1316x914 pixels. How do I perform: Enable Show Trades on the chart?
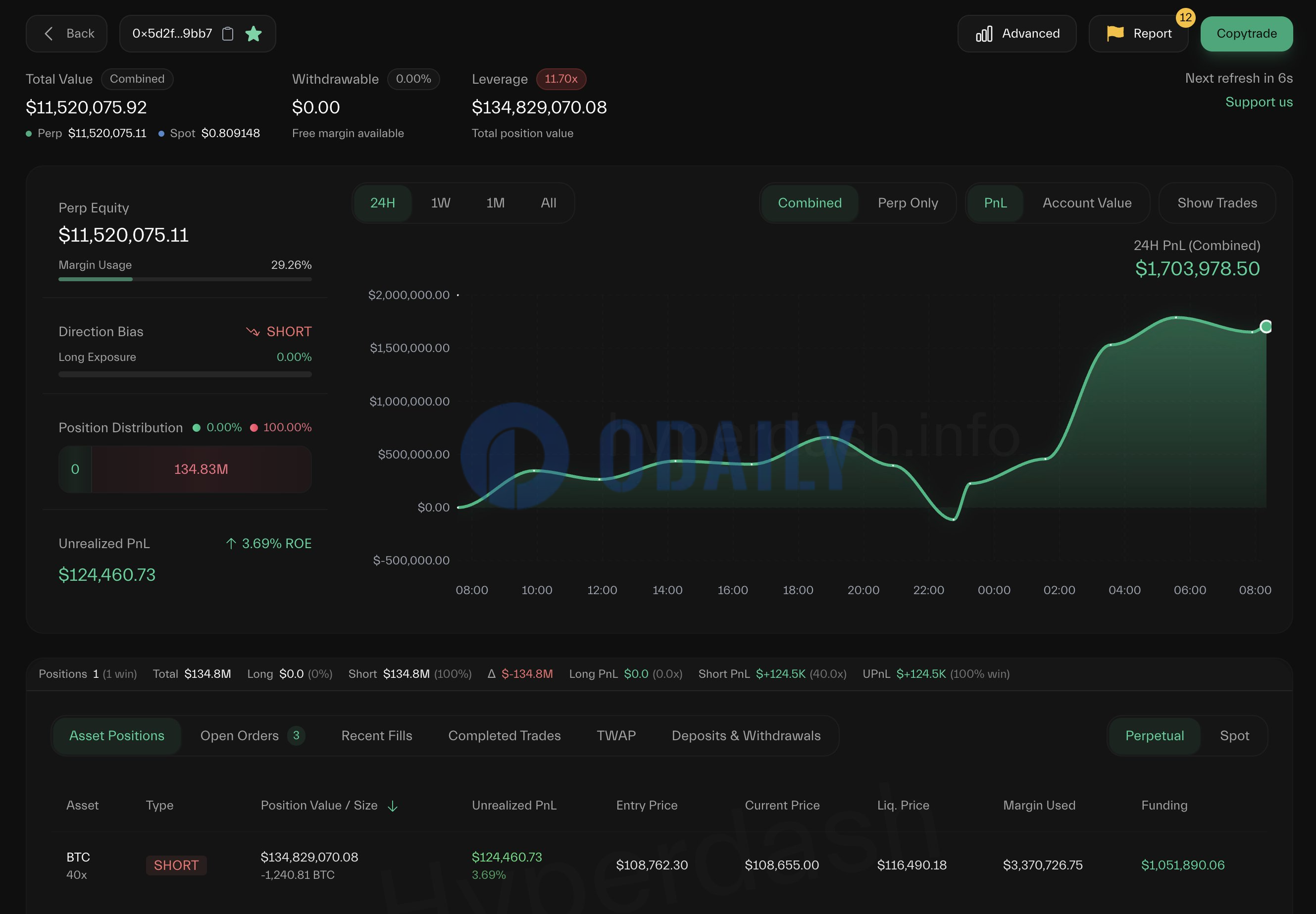1216,203
